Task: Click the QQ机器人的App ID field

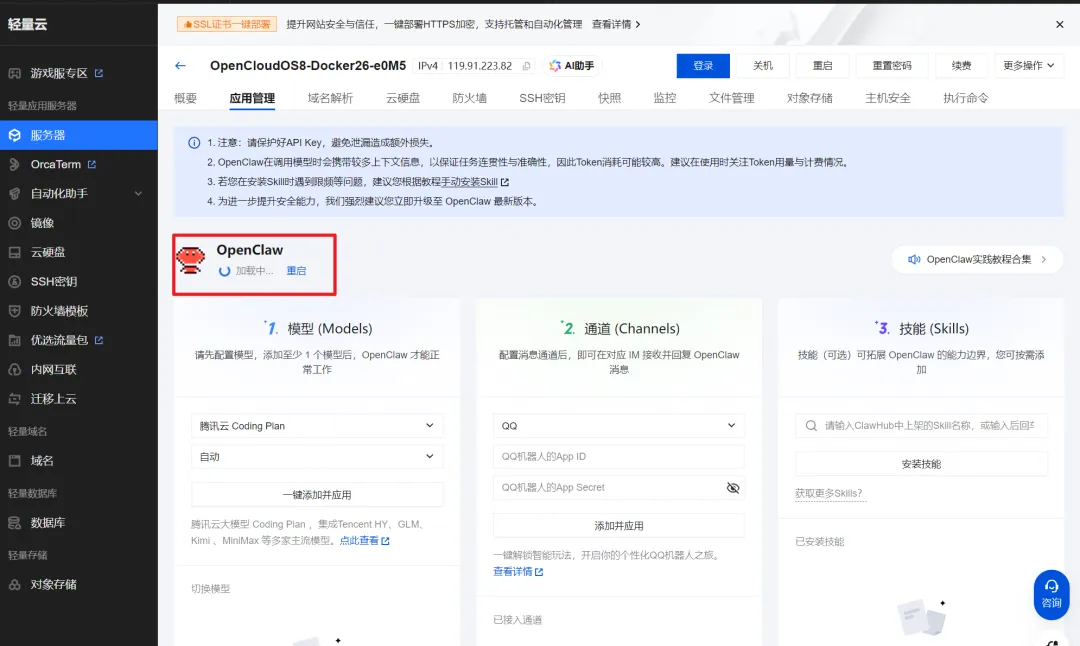Action: 619,457
